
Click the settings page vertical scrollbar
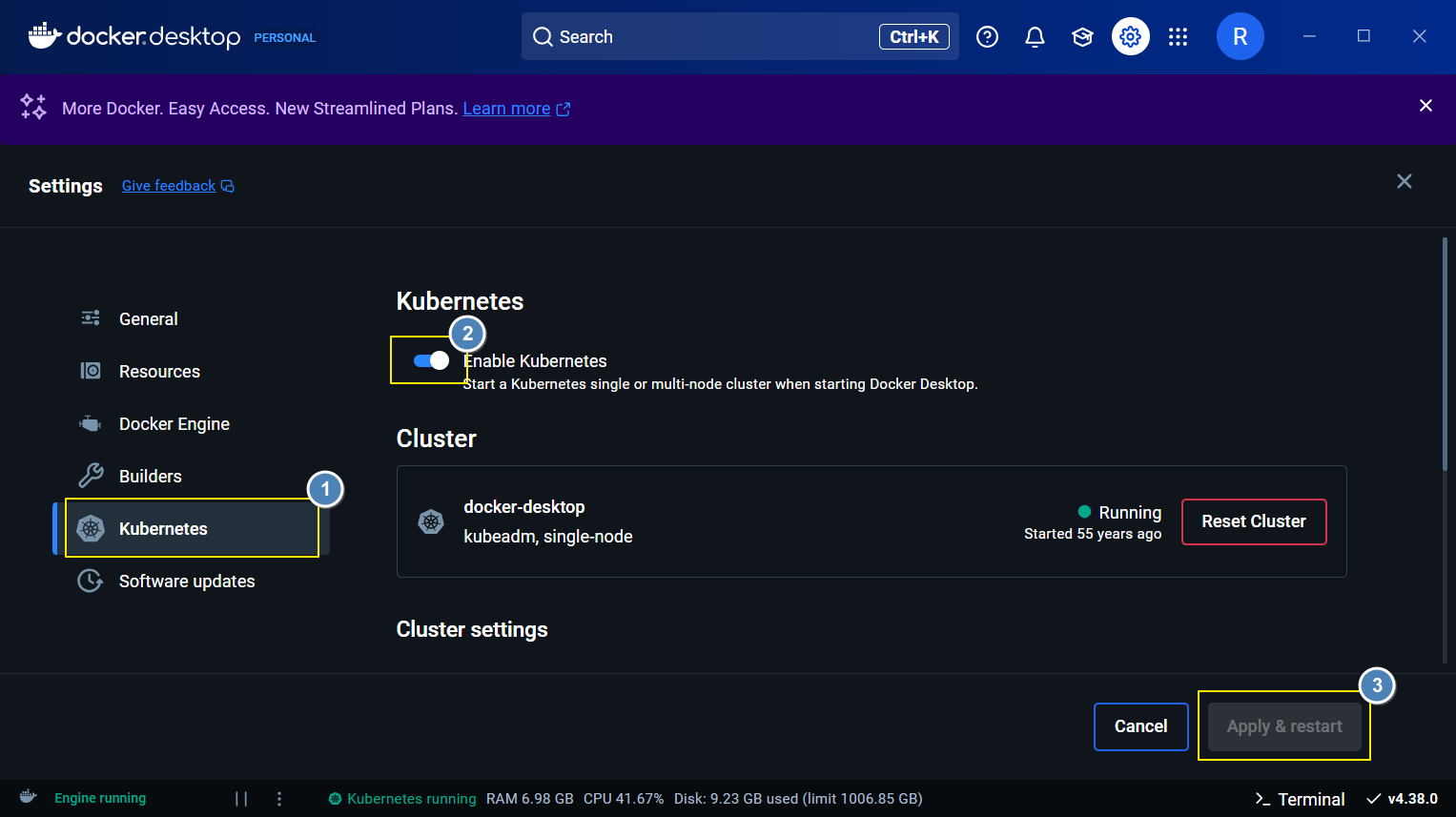[x=1445, y=353]
